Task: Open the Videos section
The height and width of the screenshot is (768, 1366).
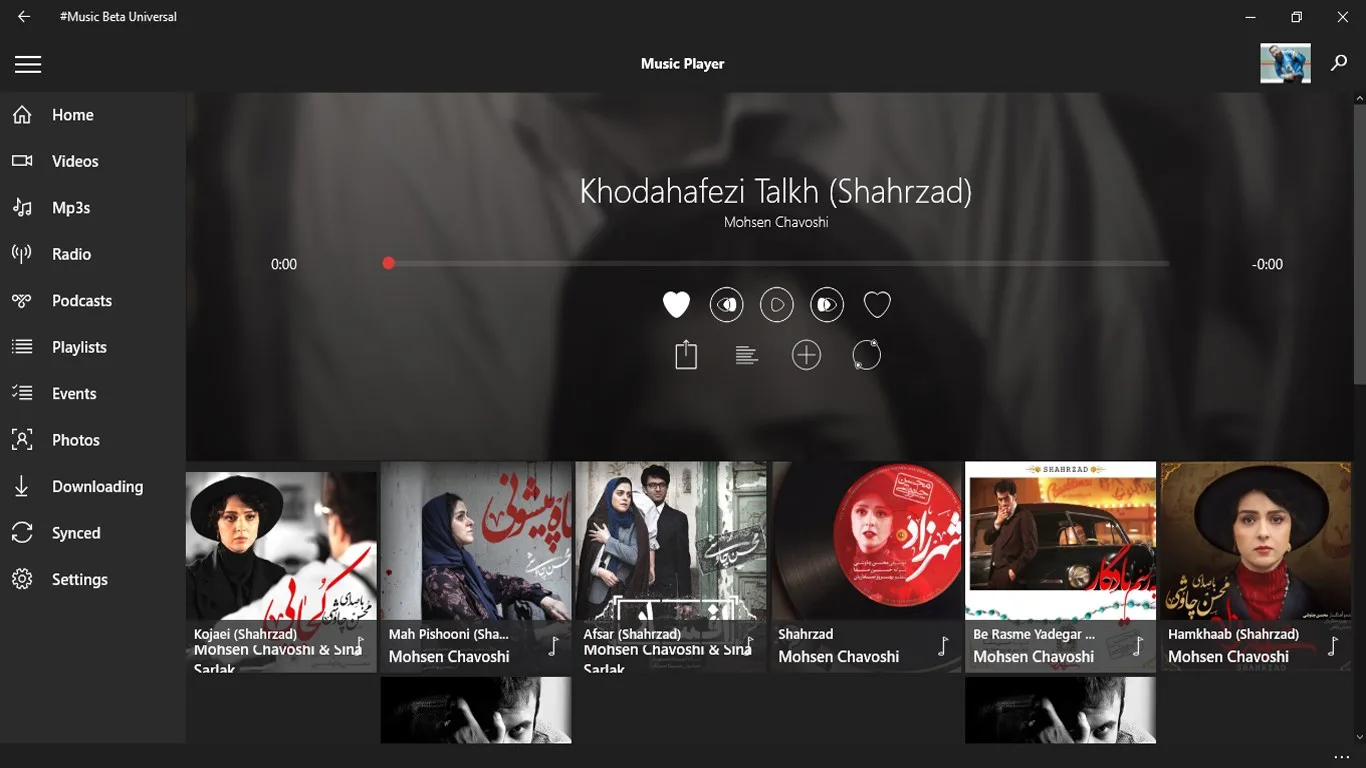Action: click(75, 161)
